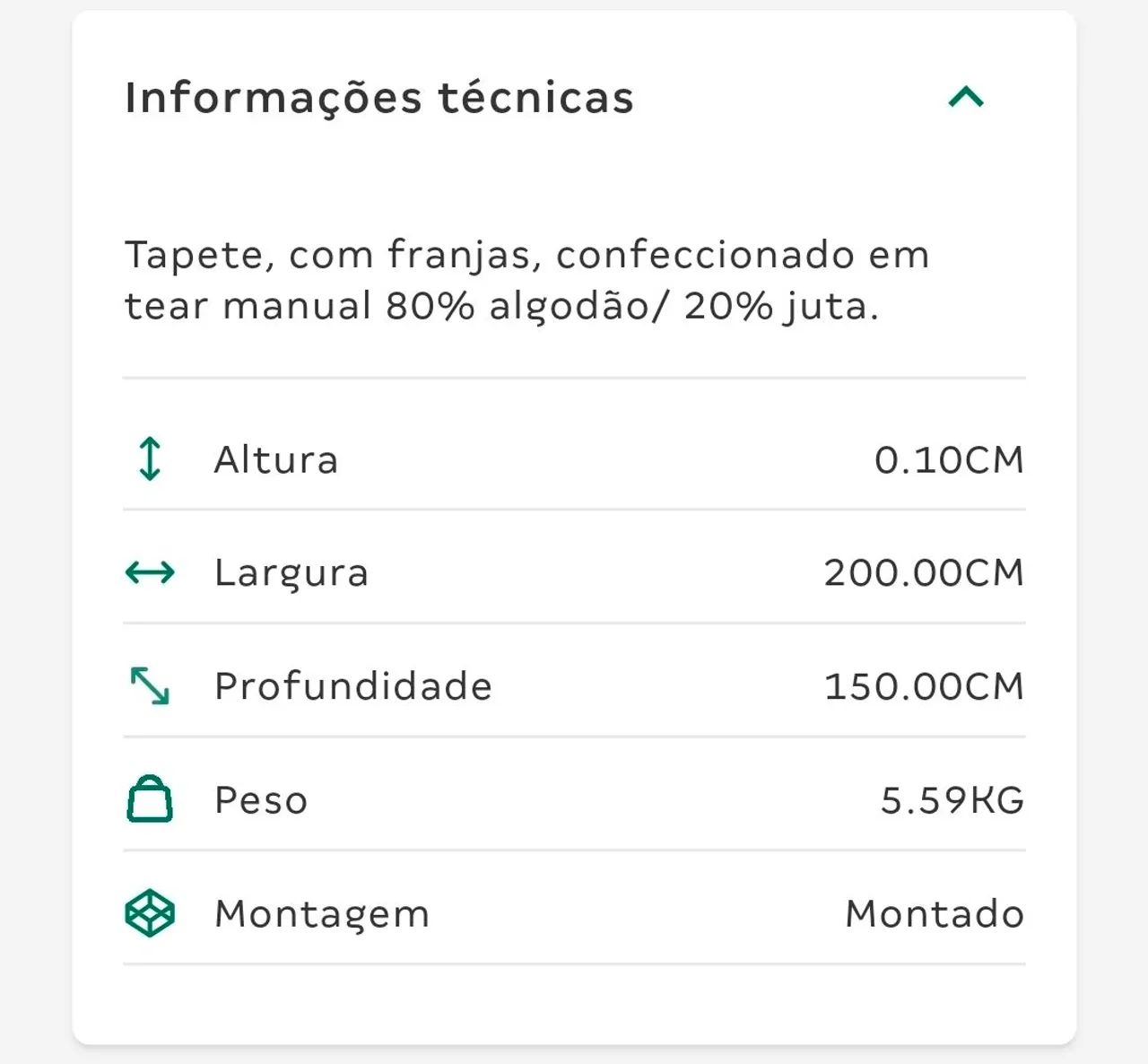Viewport: 1148px width, 1064px height.
Task: Select the Largura horizontal arrow icon
Action: (148, 571)
